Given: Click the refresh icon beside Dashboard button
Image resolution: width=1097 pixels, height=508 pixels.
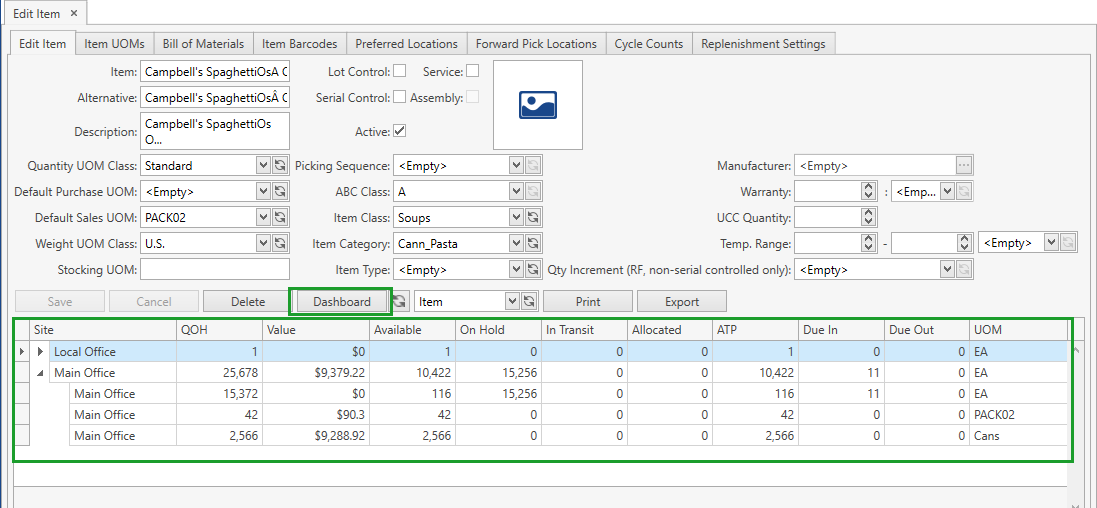Looking at the screenshot, I should pos(400,302).
